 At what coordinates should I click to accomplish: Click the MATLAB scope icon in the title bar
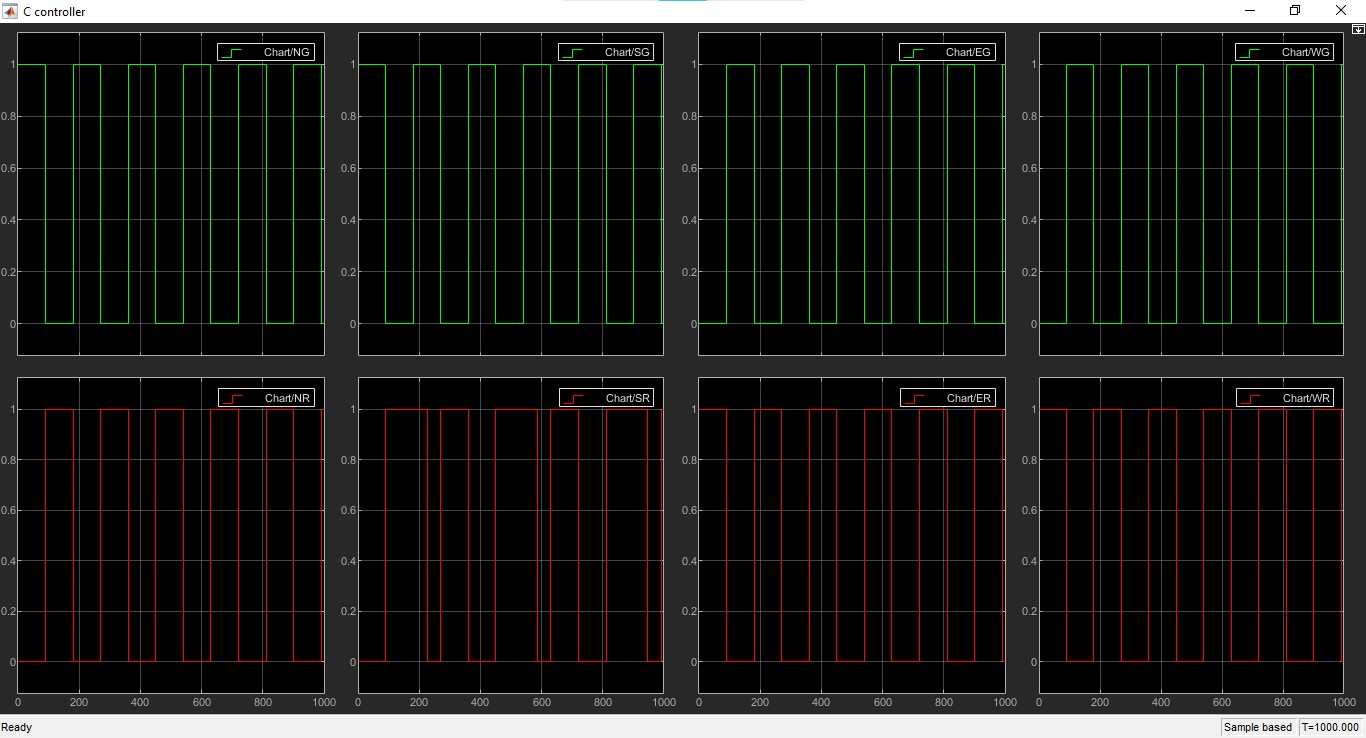[x=10, y=11]
